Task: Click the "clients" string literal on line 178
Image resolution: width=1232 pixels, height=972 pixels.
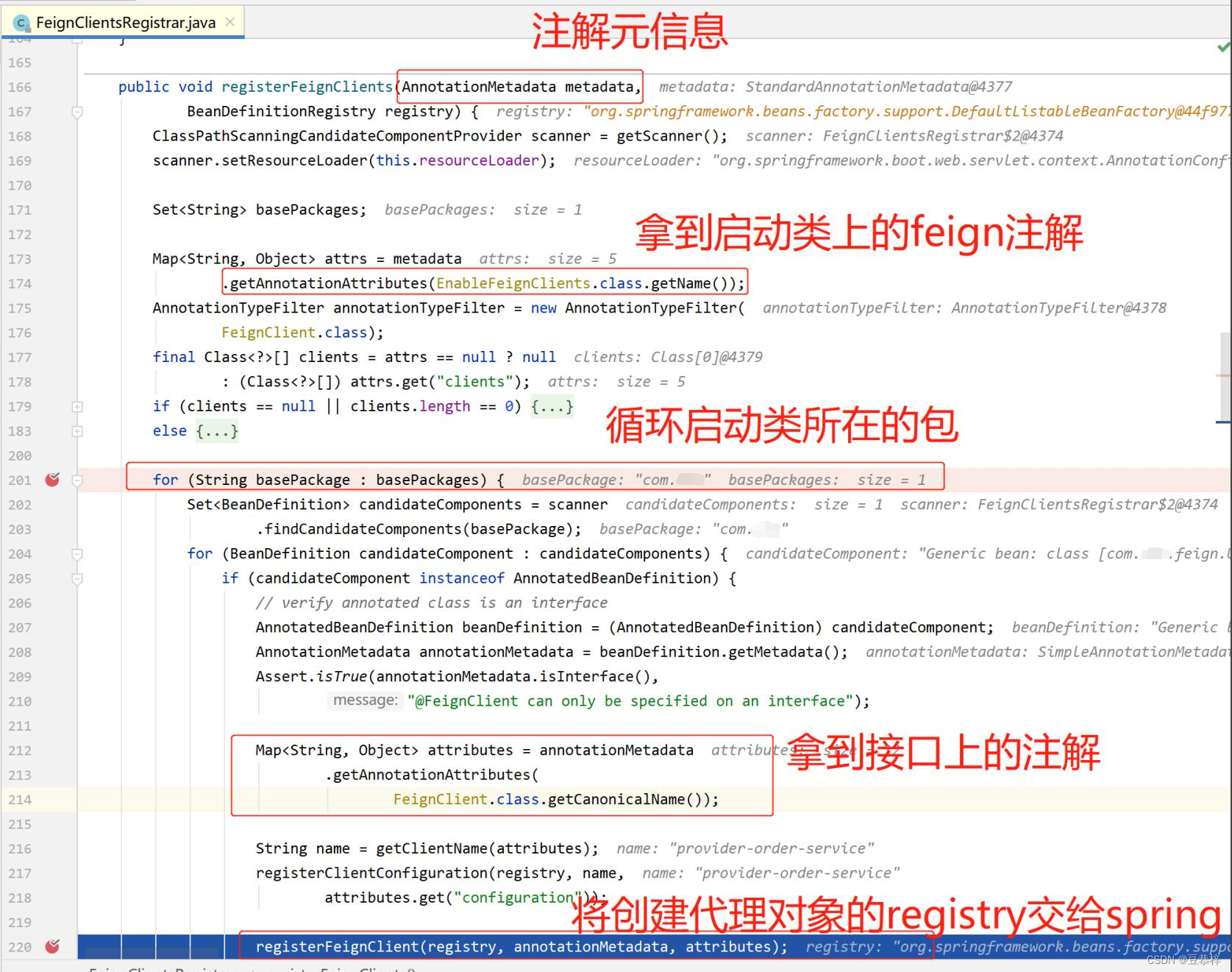Action: (474, 382)
